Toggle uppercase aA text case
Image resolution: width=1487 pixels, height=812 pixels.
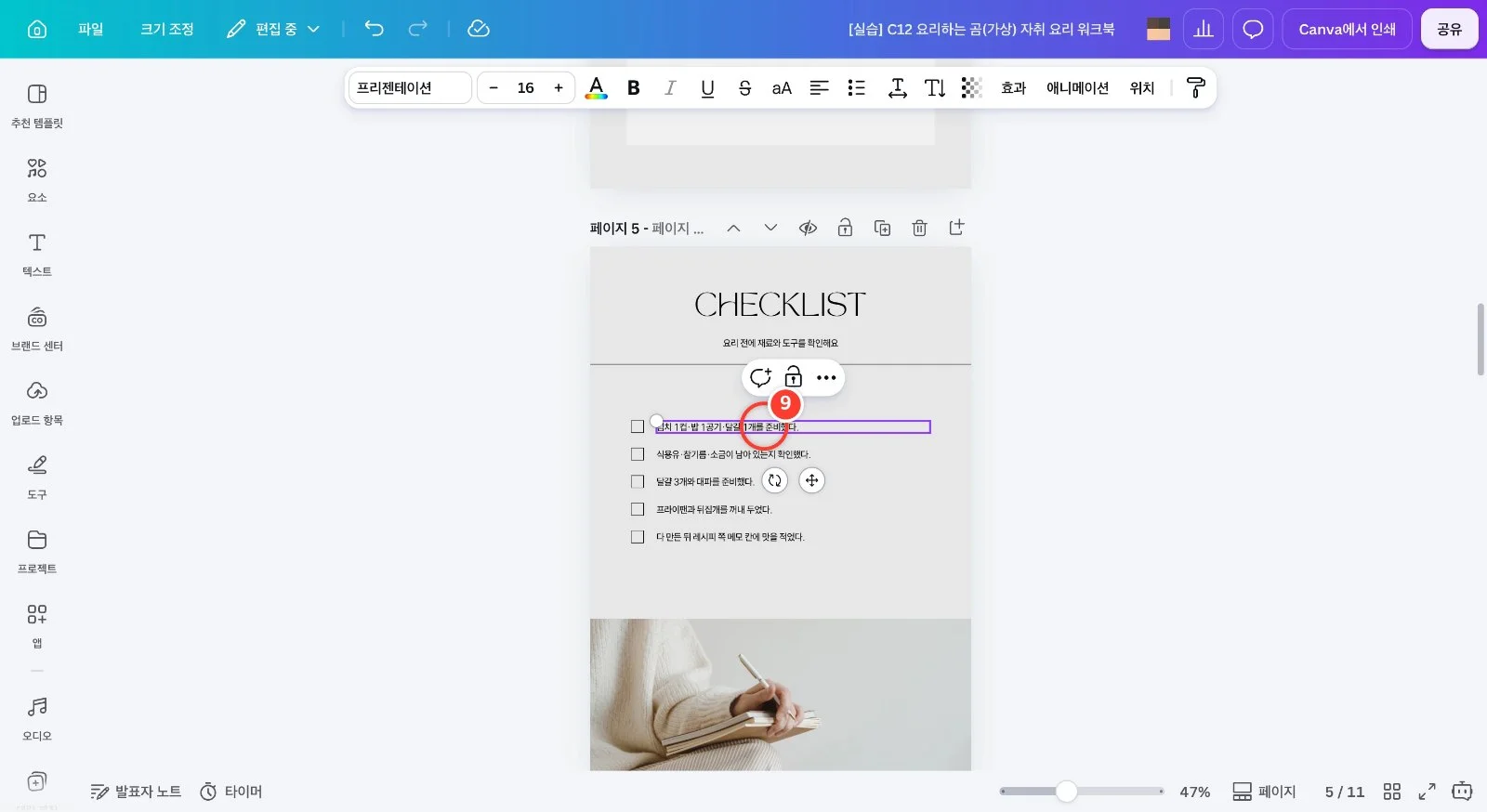tap(782, 87)
